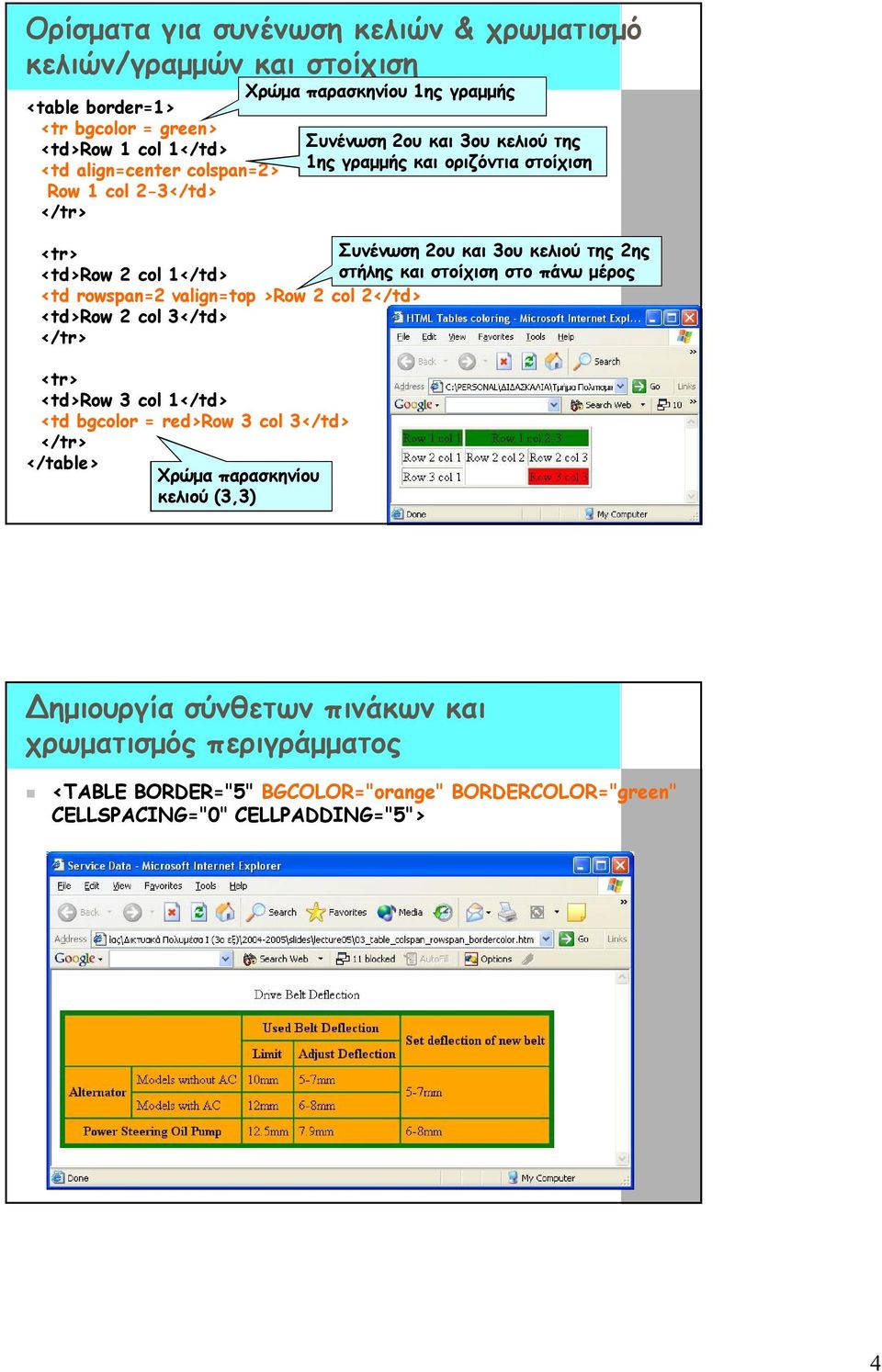
Task: Open Options in Service Data Google toolbar
Action: tap(490, 959)
